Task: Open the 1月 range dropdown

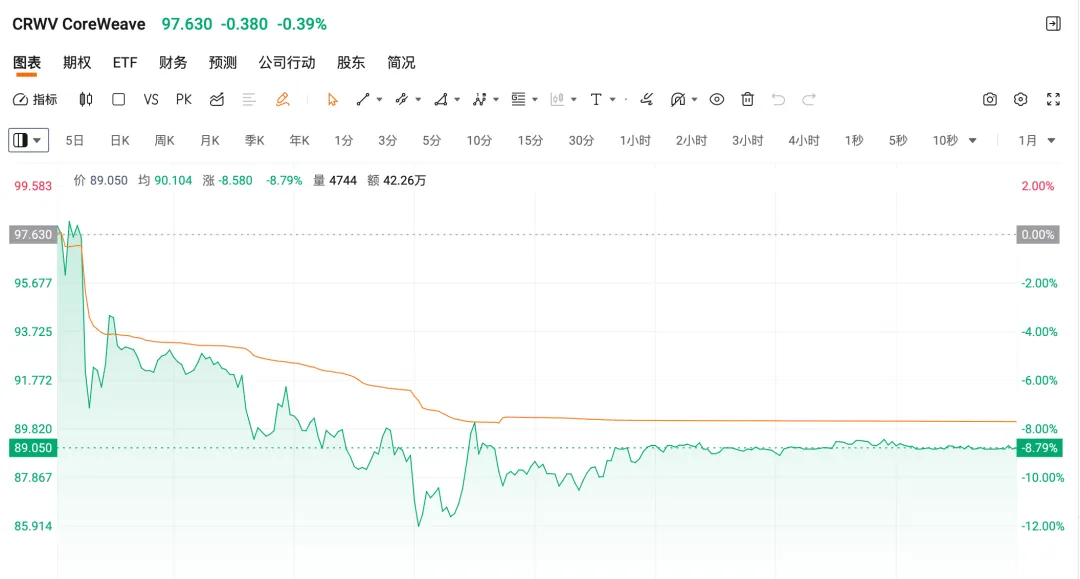Action: (1037, 140)
